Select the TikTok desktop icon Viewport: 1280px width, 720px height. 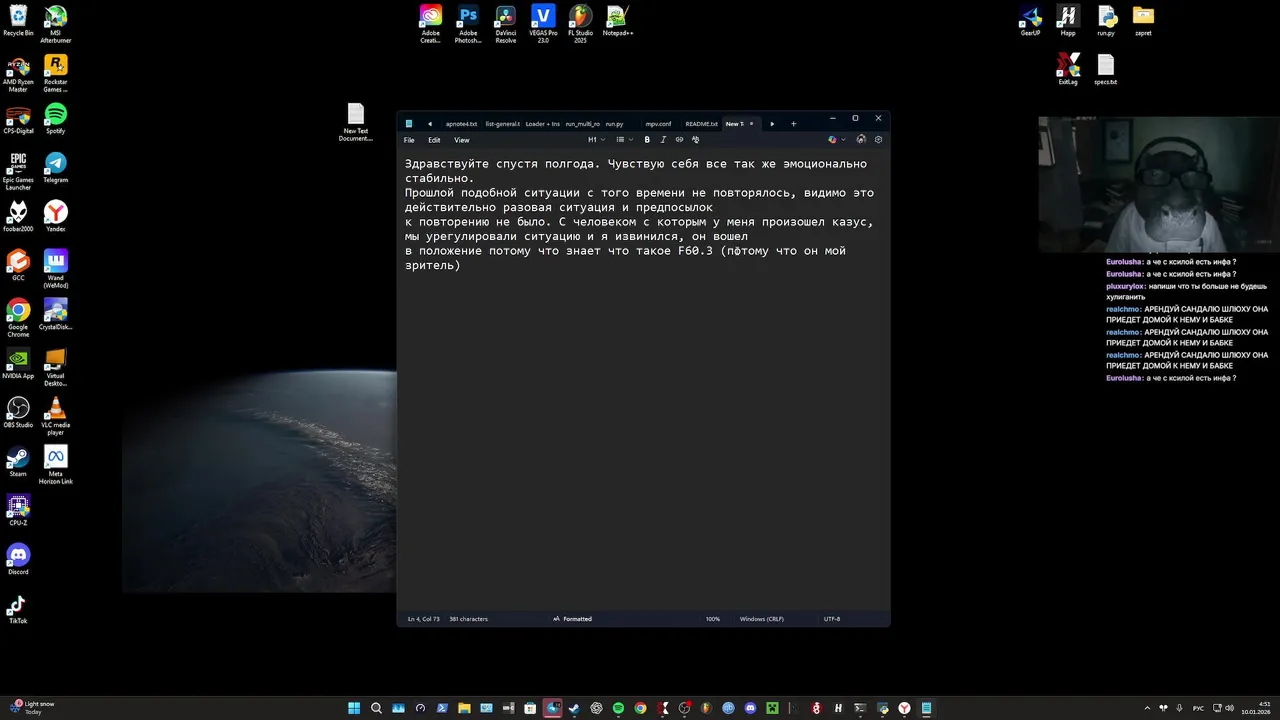(18, 609)
